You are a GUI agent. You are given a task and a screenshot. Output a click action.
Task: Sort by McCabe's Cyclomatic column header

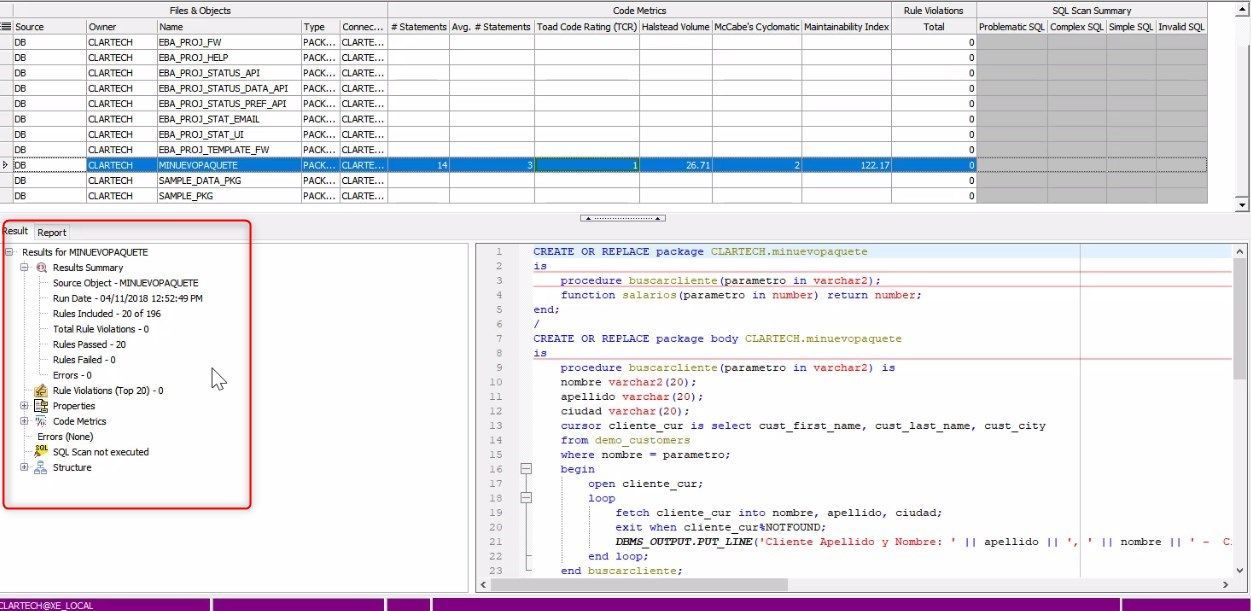(757, 27)
